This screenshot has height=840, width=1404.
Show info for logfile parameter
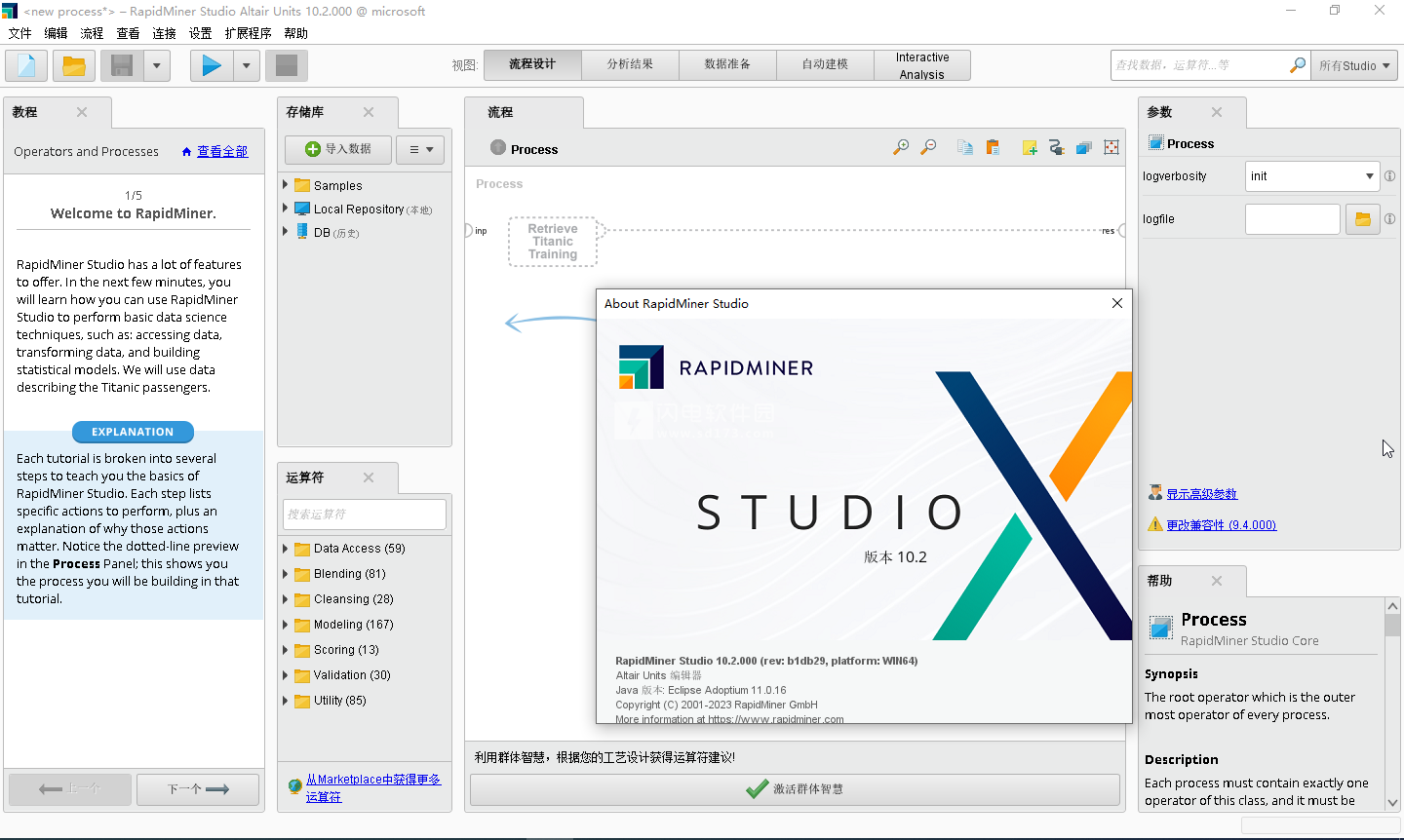click(x=1389, y=219)
